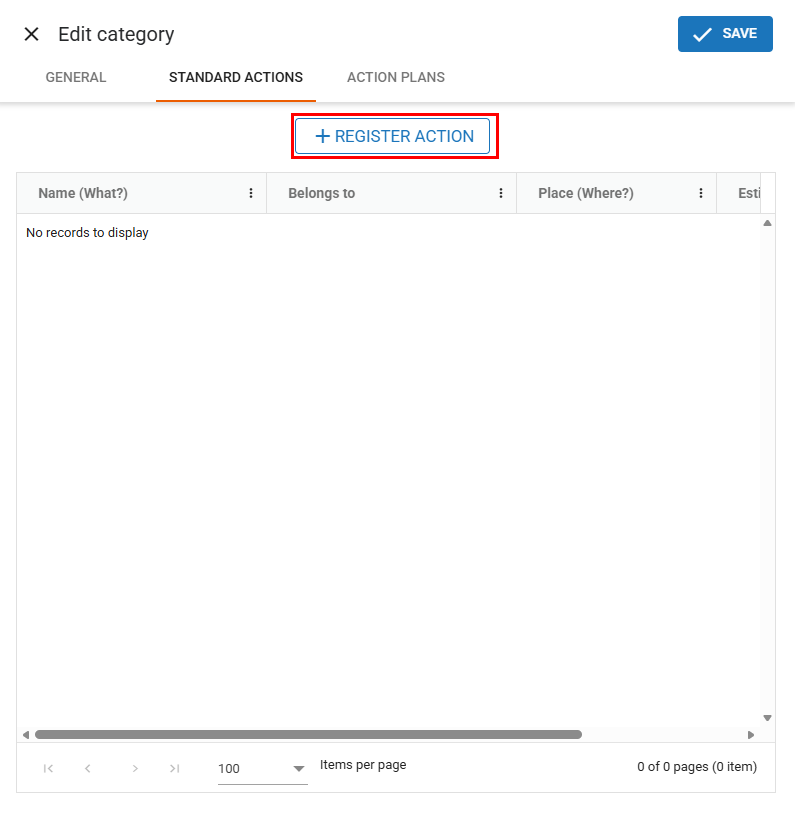Select the Standard Actions tab
This screenshot has width=795, height=819.
(x=236, y=77)
